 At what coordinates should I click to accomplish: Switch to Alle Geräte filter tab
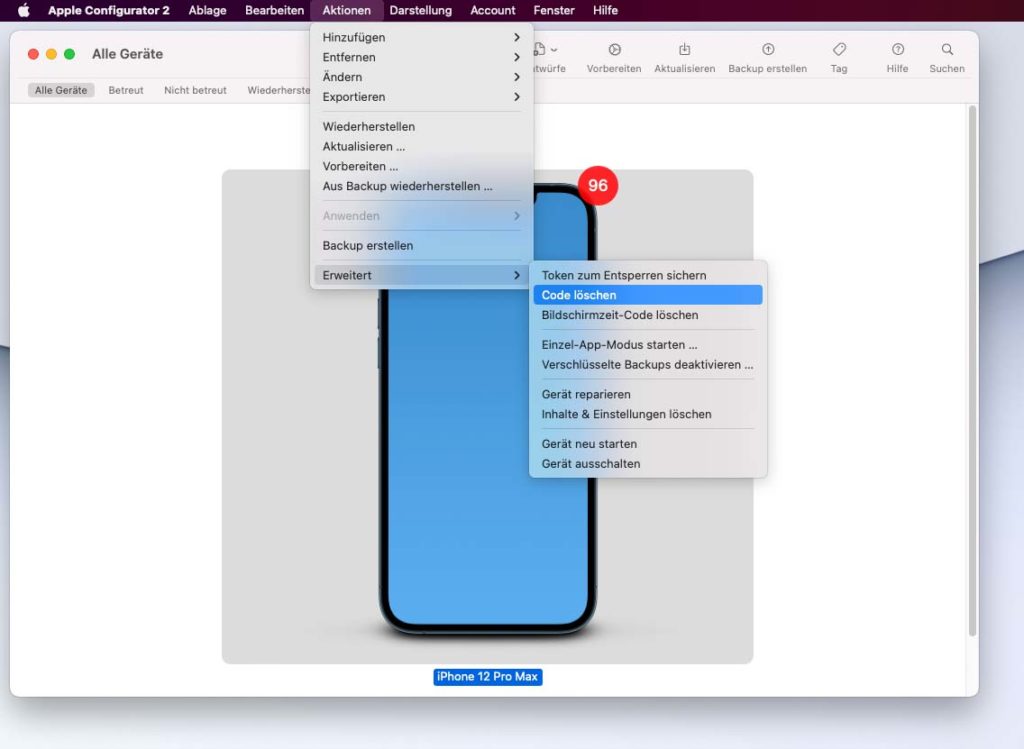click(61, 90)
